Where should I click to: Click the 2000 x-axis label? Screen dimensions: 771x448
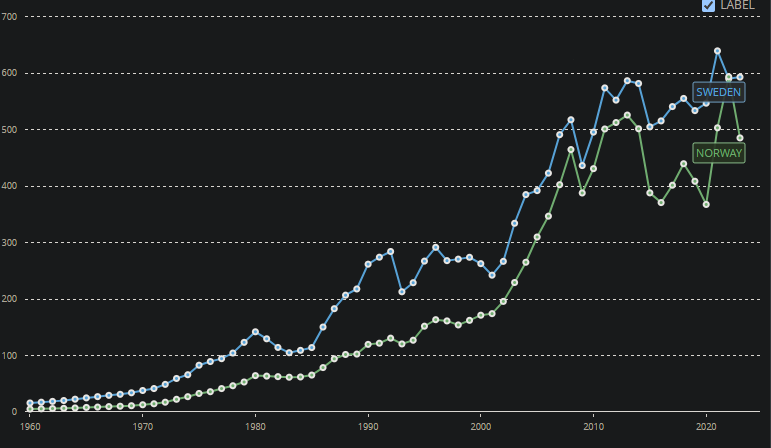click(x=480, y=427)
